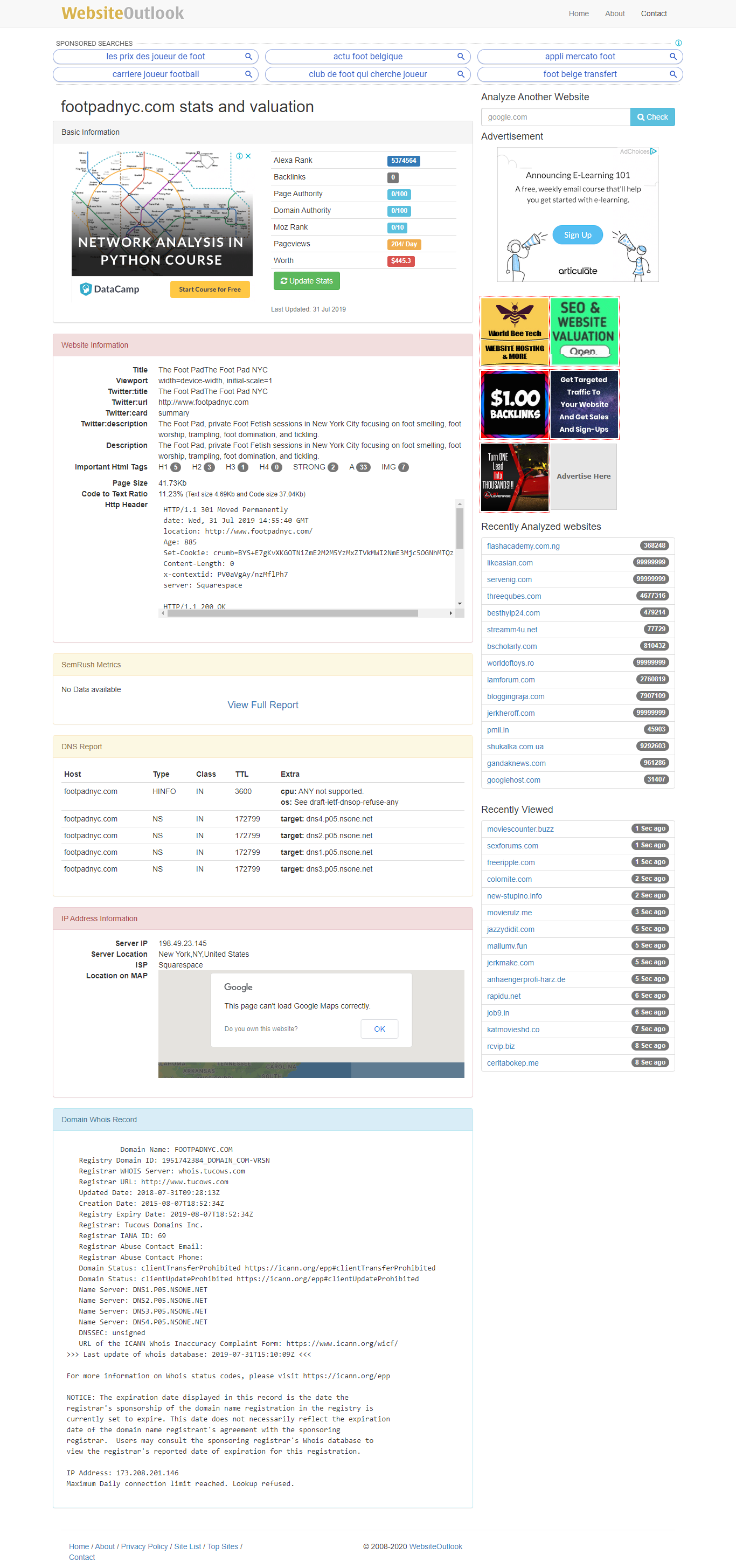
Task: Open $1.00 Backlinks ad
Action: [515, 405]
